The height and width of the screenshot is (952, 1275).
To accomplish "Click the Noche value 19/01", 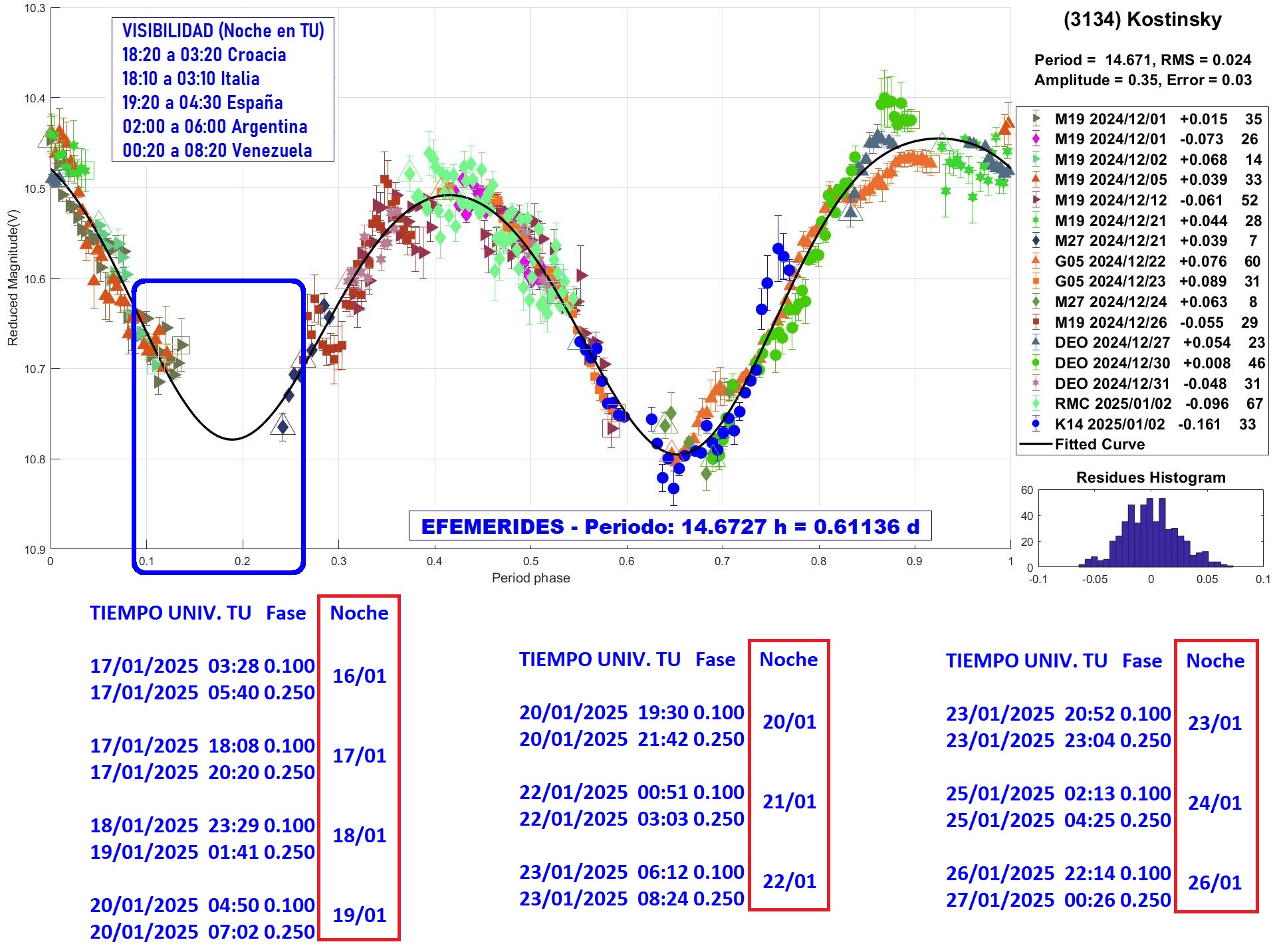I will click(360, 915).
